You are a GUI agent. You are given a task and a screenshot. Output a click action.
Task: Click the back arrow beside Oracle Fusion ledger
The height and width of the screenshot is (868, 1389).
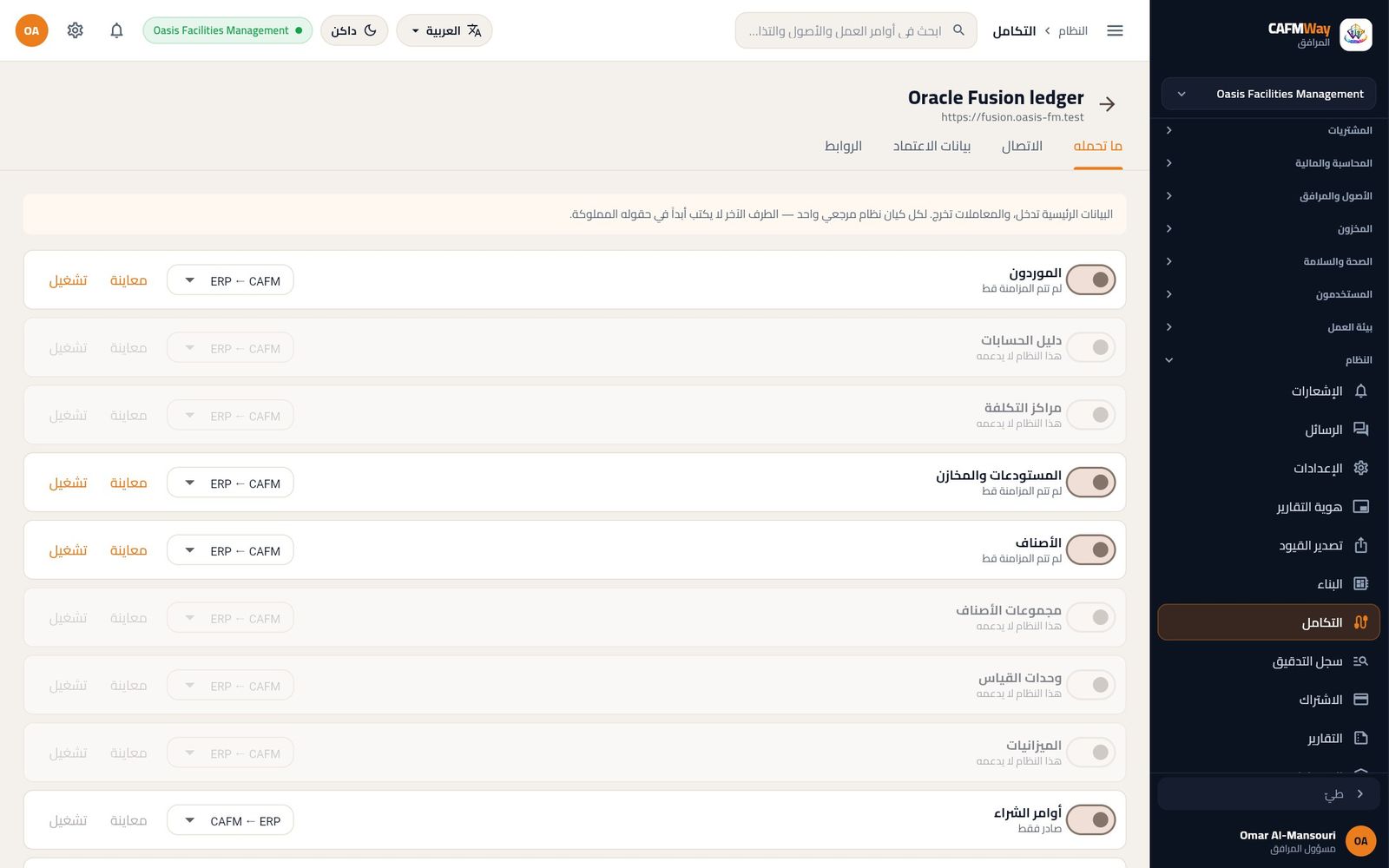(x=1107, y=104)
